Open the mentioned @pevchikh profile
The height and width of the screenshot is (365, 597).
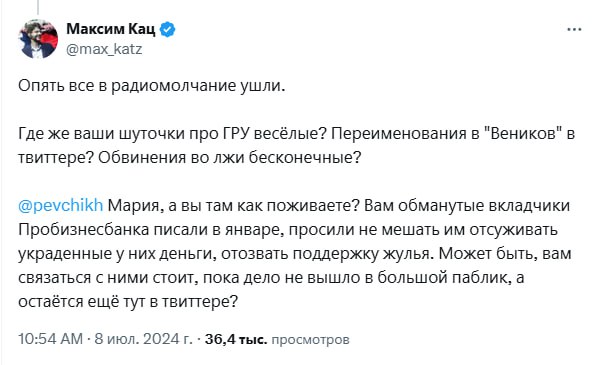tap(61, 206)
